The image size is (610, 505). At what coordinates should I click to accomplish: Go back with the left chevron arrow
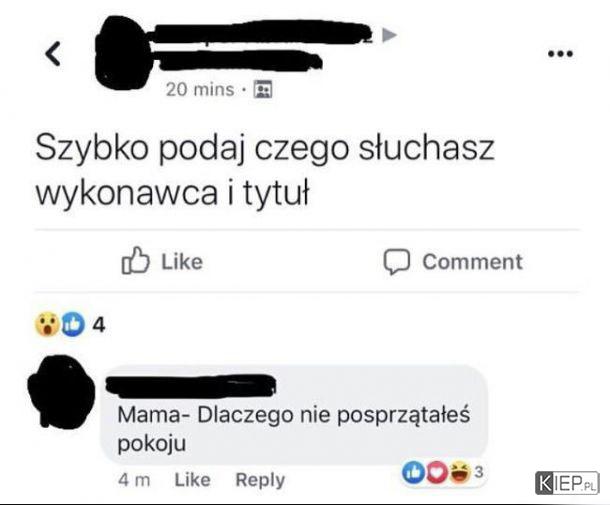53,54
